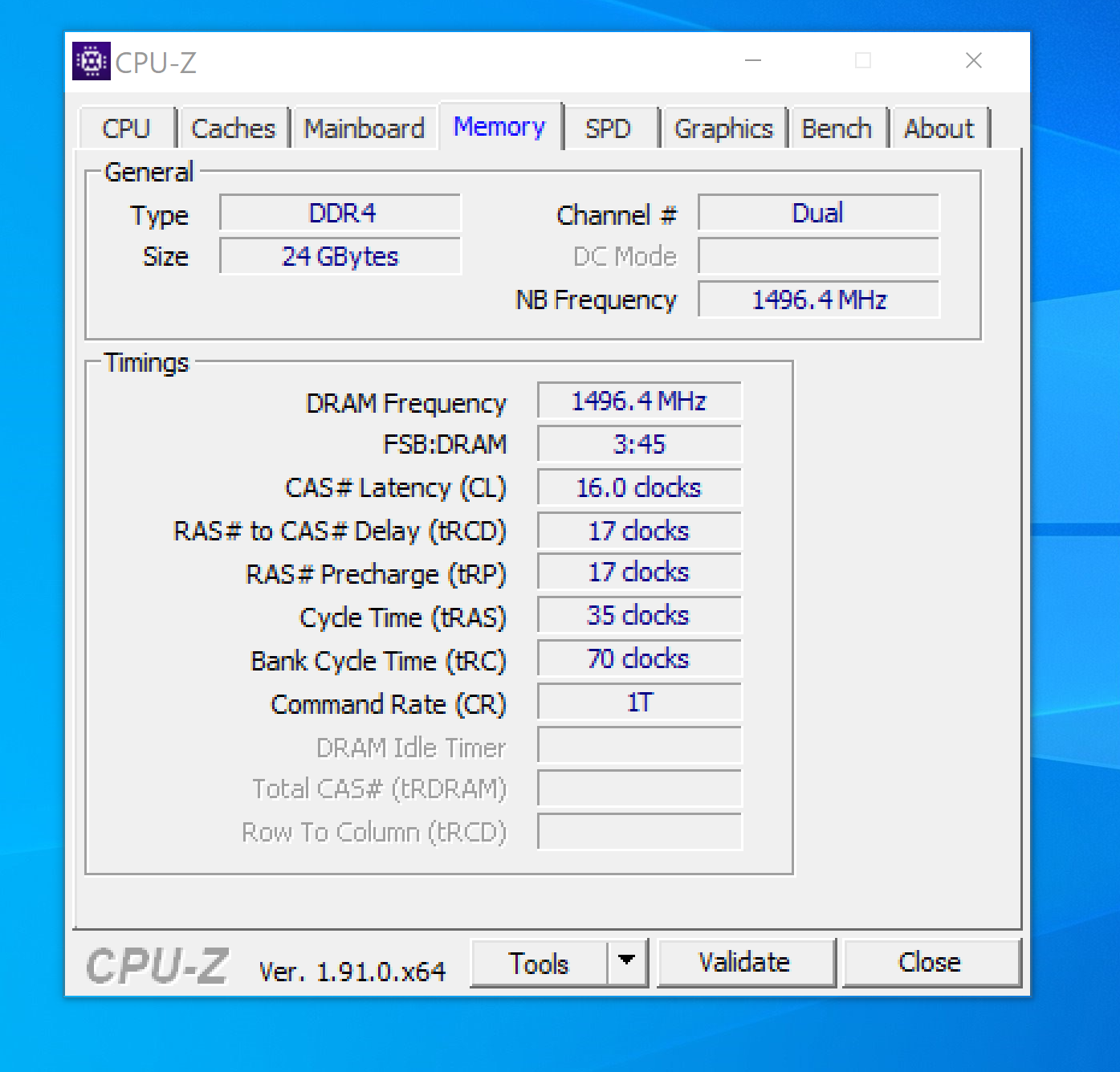Click the empty DC Mode field

click(x=818, y=256)
